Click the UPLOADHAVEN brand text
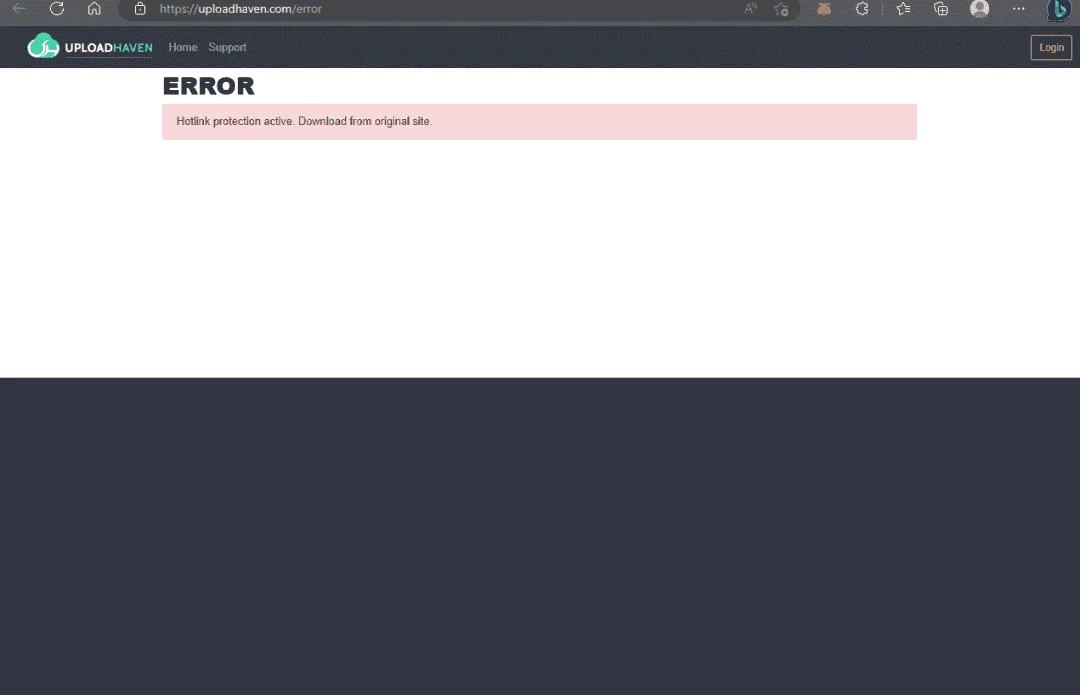The width and height of the screenshot is (1080, 695). tap(108, 48)
